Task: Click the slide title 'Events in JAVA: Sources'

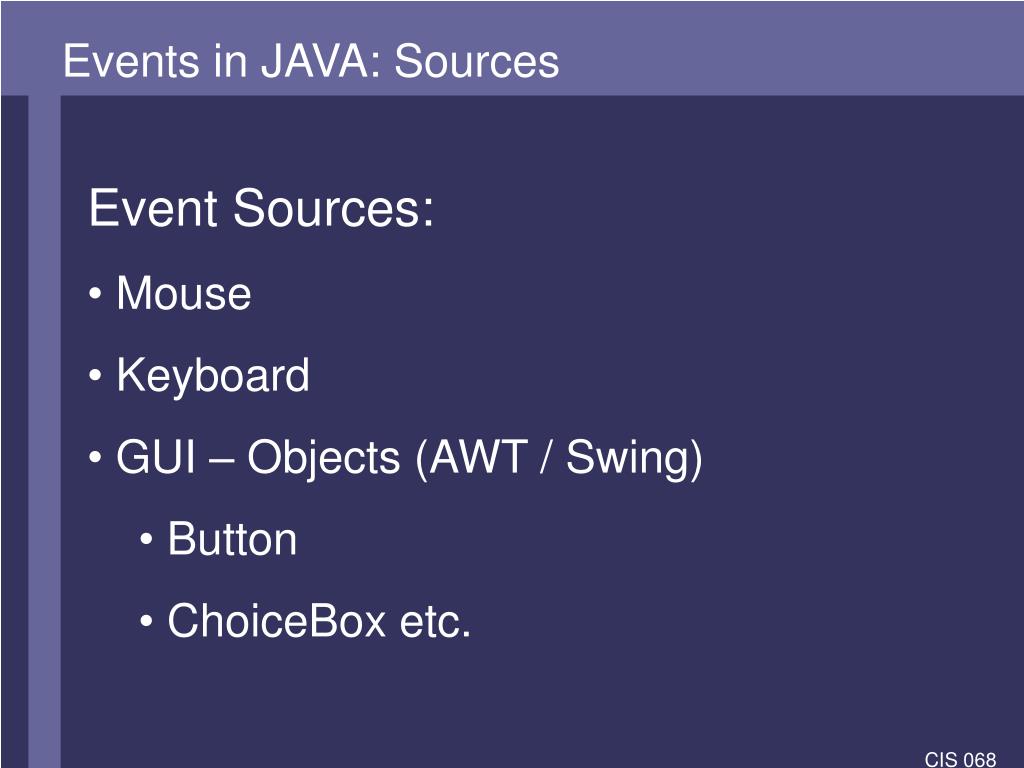Action: [311, 61]
